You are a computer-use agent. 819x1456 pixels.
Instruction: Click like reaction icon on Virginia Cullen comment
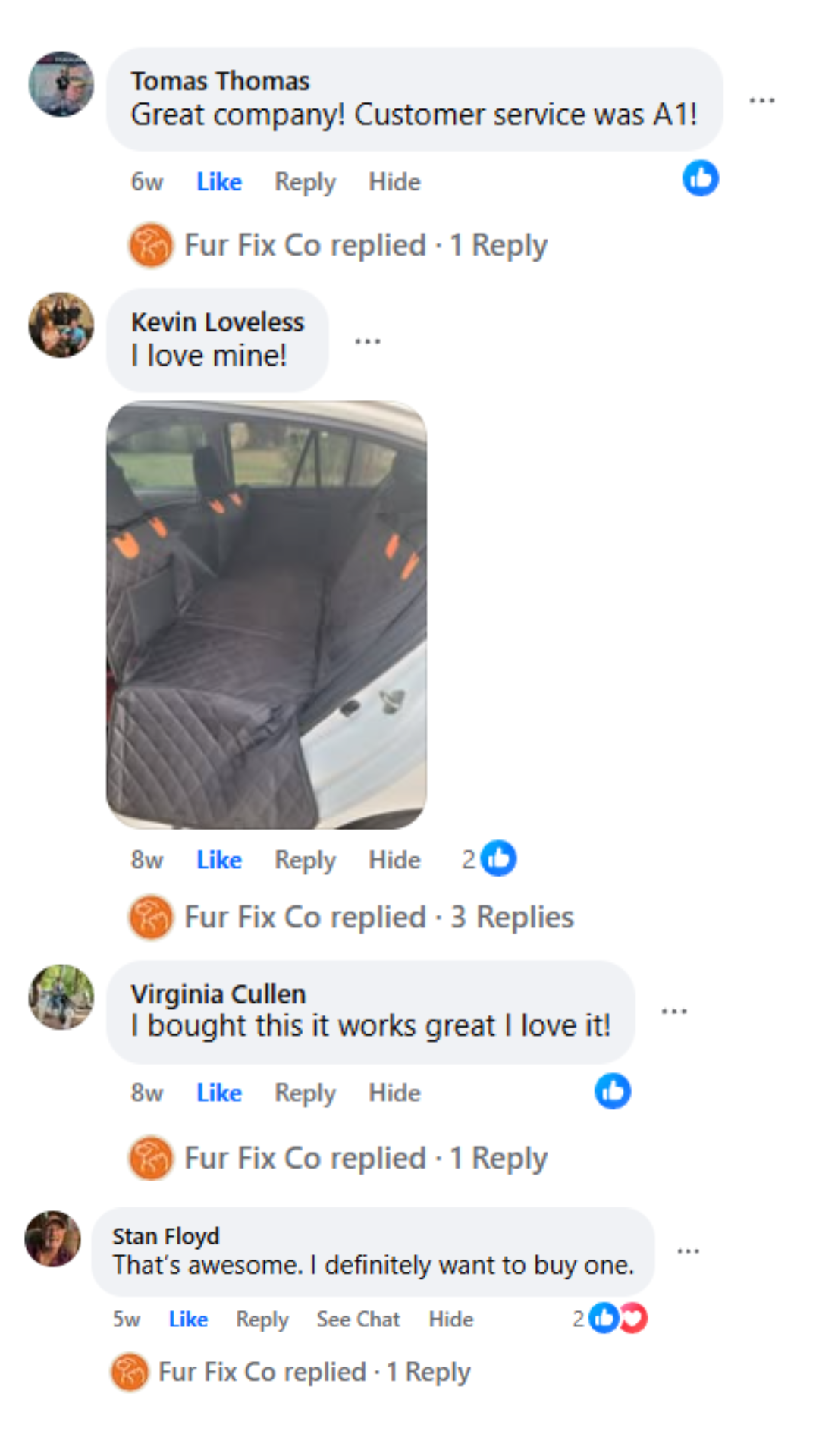613,1091
